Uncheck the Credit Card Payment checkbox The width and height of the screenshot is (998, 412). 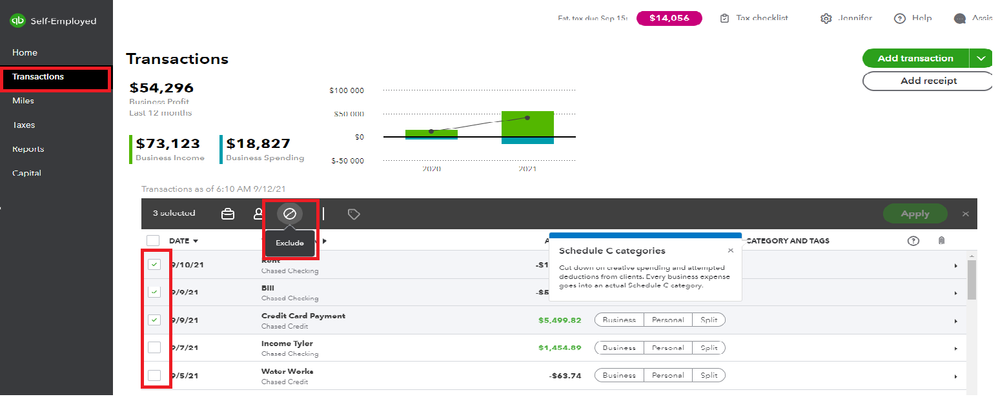point(154,320)
